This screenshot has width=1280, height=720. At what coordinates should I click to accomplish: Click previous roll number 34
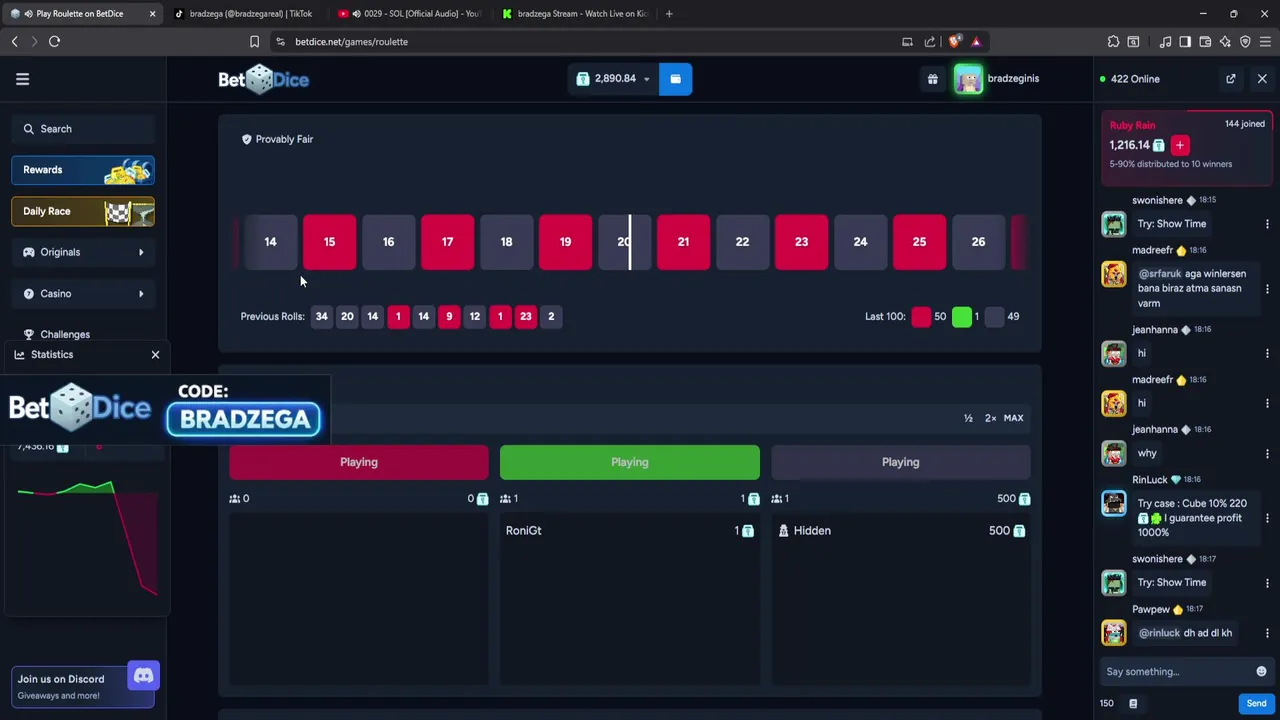point(321,316)
